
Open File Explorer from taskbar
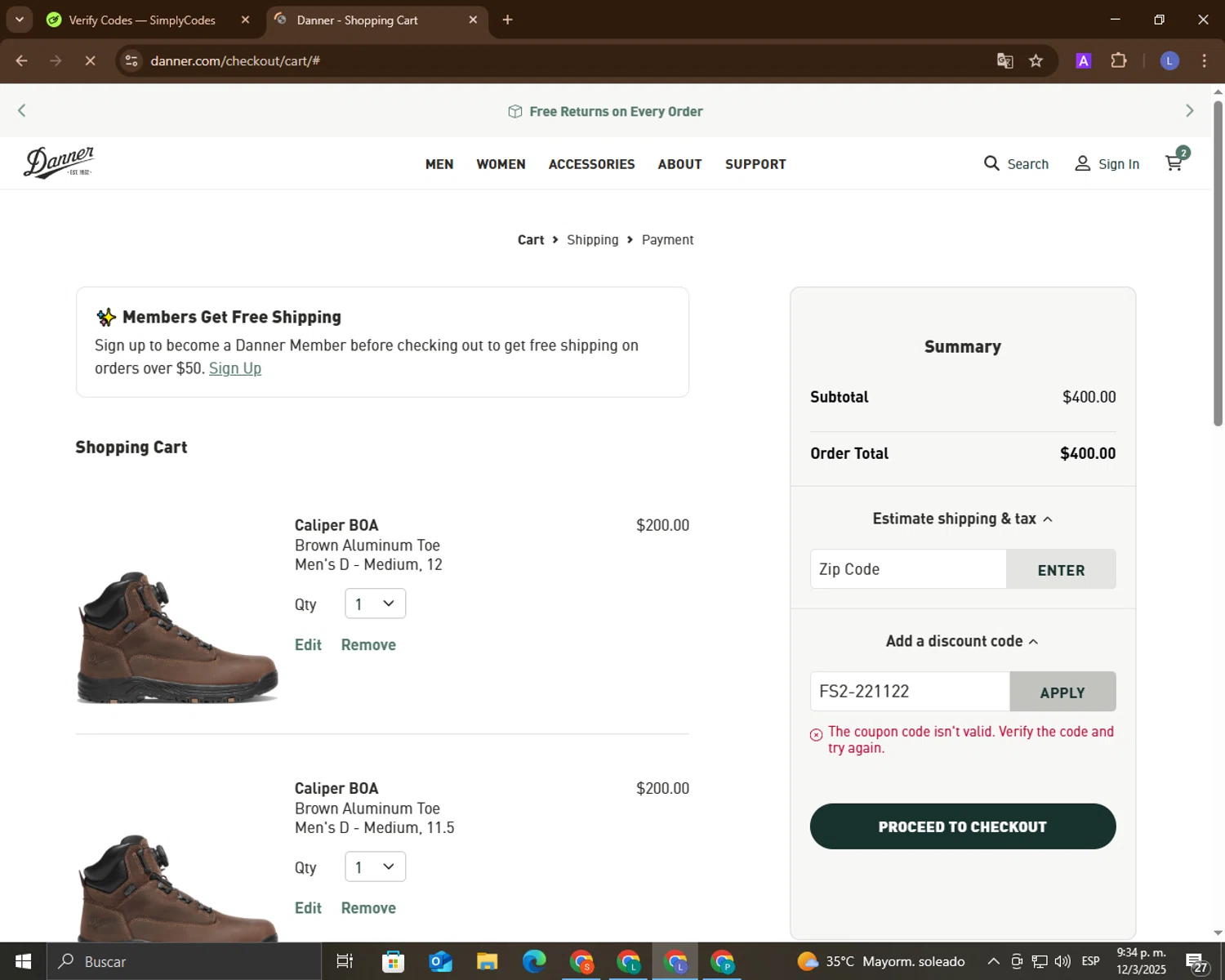(x=488, y=961)
